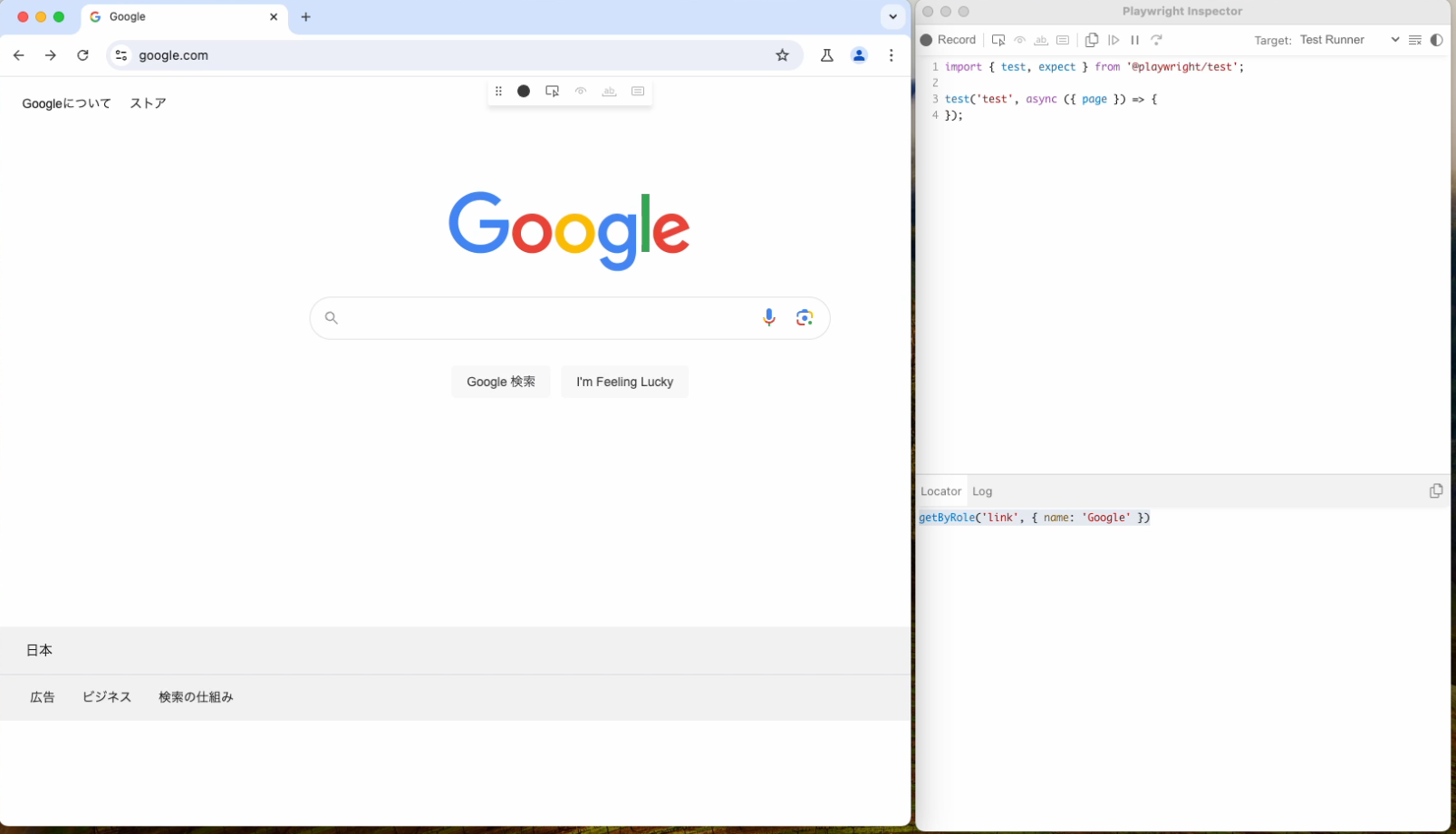Image resolution: width=1456 pixels, height=834 pixels.
Task: Click Clear icon in Inspector toolbar
Action: tap(1415, 40)
